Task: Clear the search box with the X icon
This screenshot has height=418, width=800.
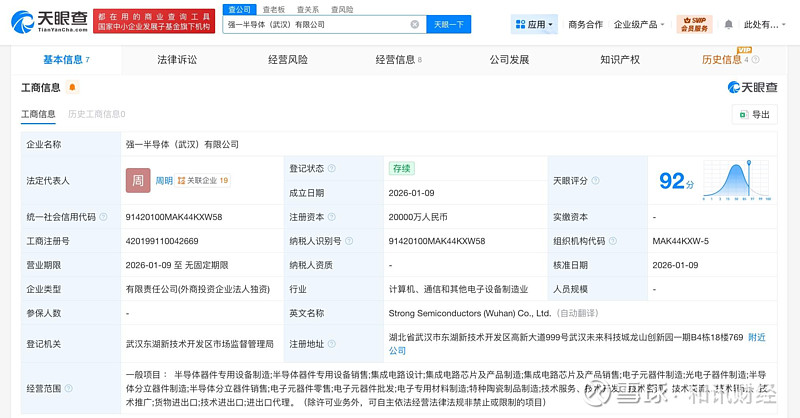Action: (415, 24)
